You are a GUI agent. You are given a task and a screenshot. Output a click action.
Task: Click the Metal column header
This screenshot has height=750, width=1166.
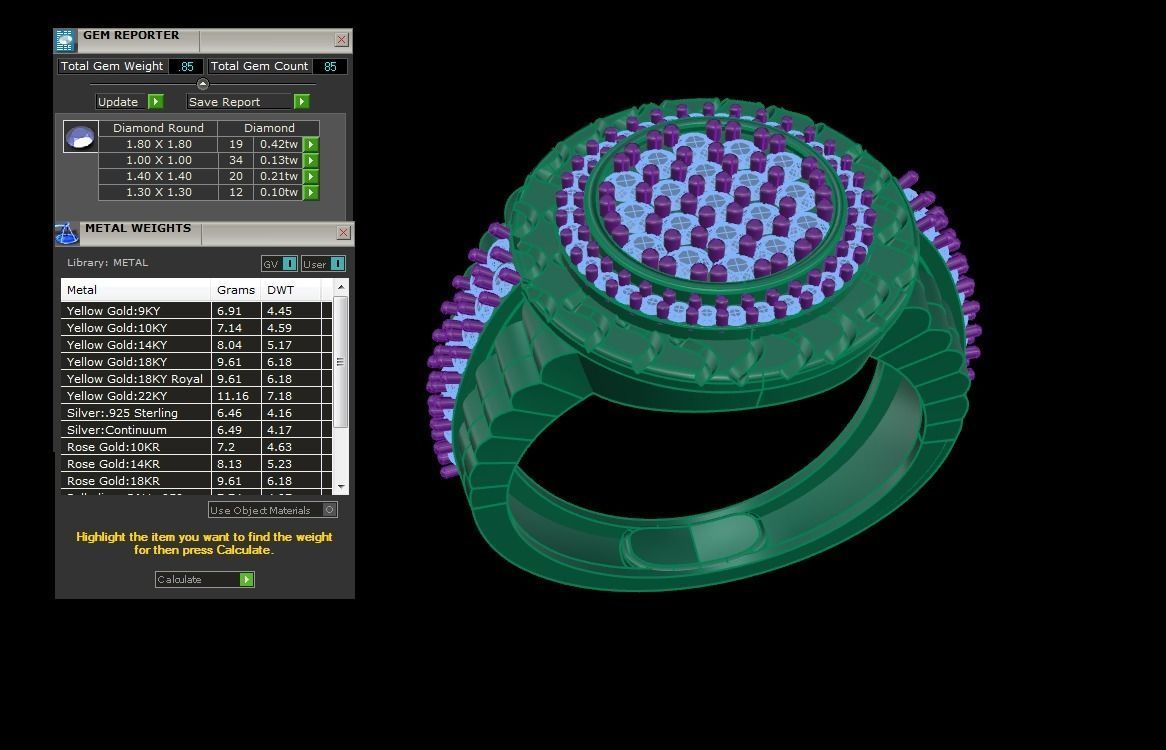[x=136, y=290]
